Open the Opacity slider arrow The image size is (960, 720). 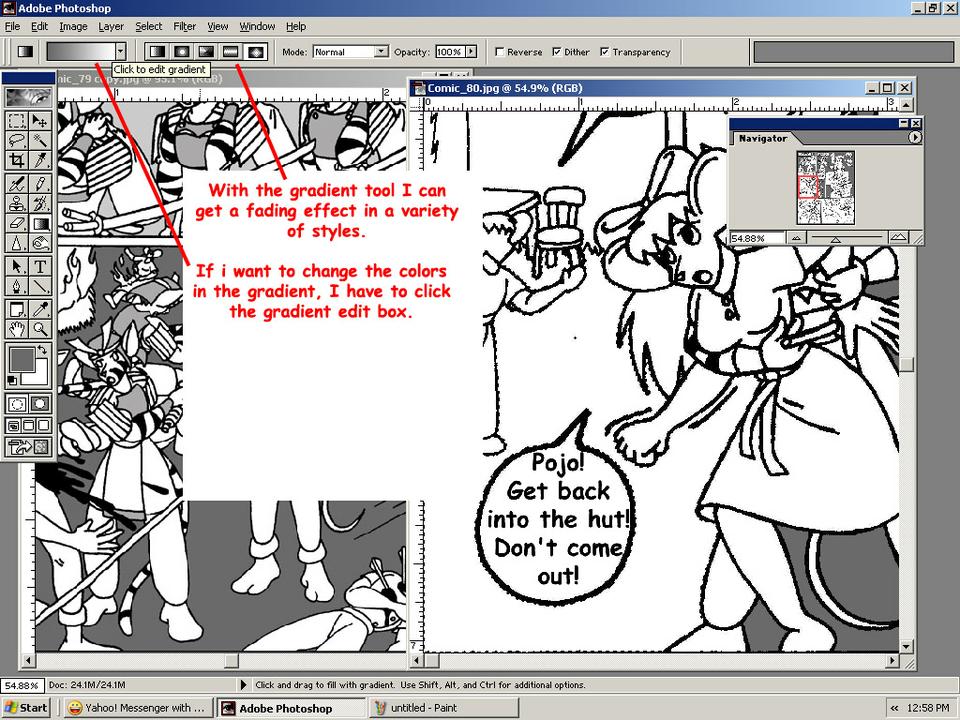pyautogui.click(x=471, y=51)
